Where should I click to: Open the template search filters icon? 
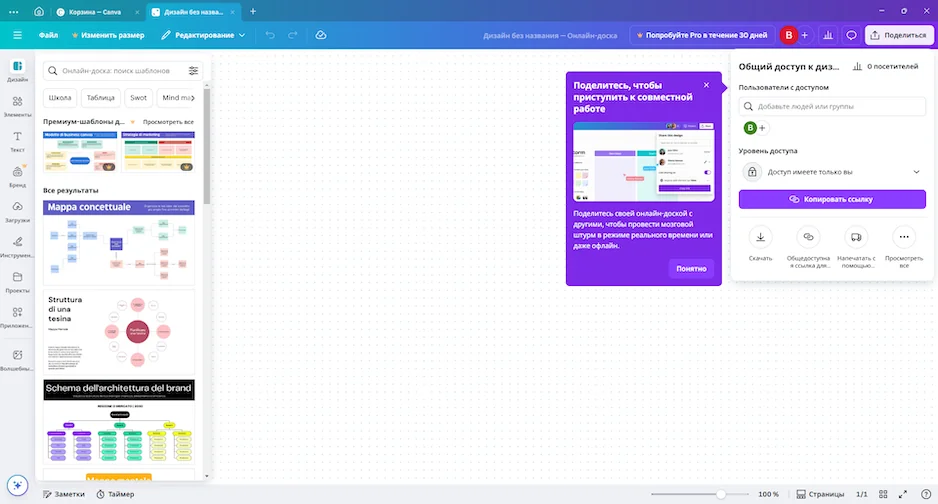(193, 71)
